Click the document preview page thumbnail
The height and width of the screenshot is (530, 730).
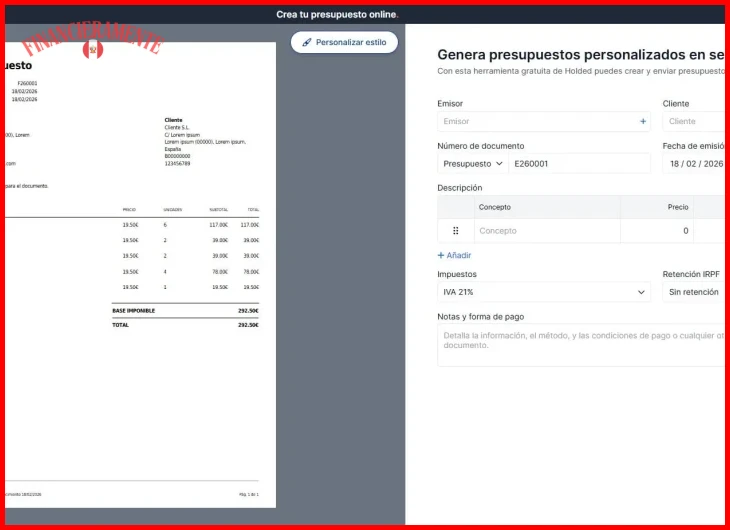pyautogui.click(x=140, y=275)
